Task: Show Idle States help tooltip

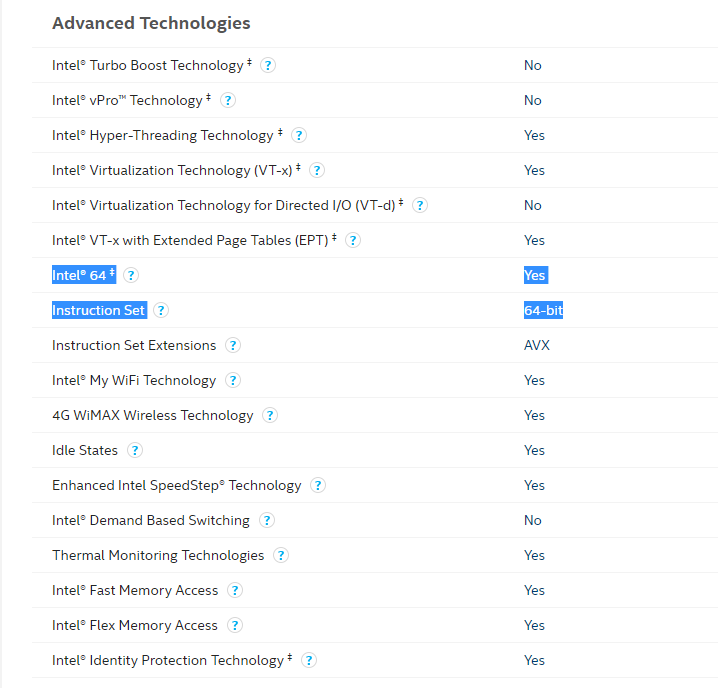Action: click(135, 450)
